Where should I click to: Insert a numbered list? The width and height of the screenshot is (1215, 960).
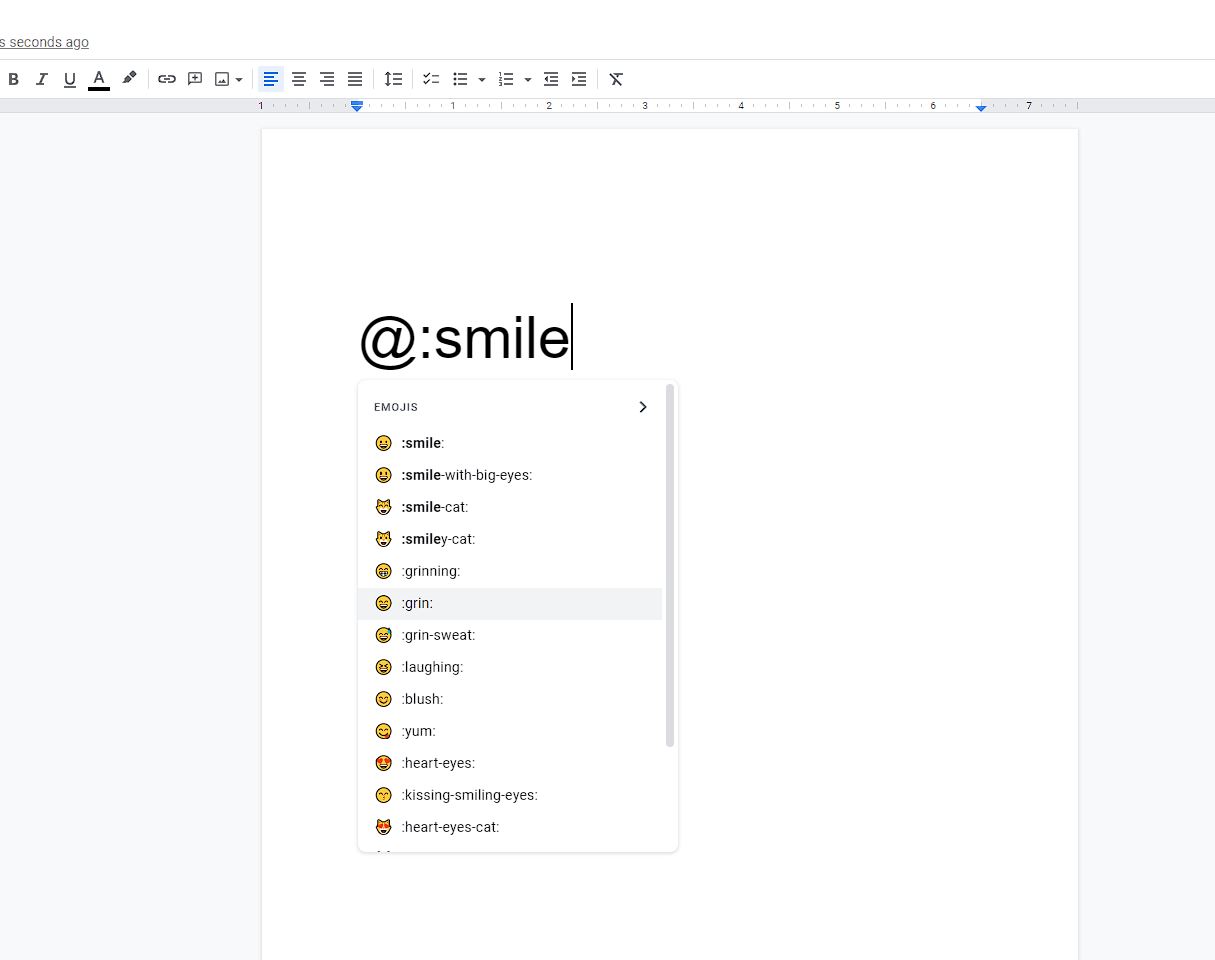(x=507, y=79)
